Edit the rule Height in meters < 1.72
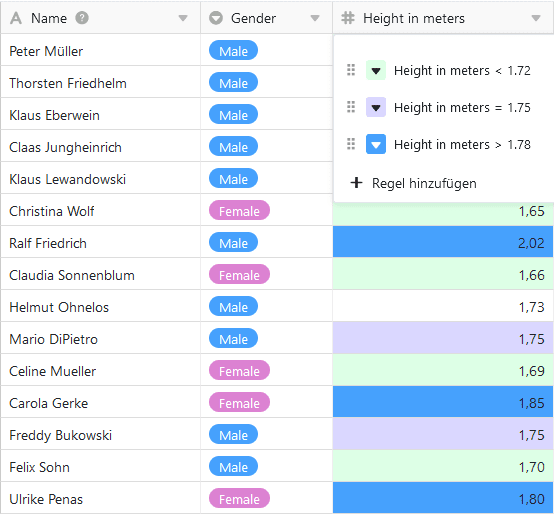 click(x=462, y=71)
